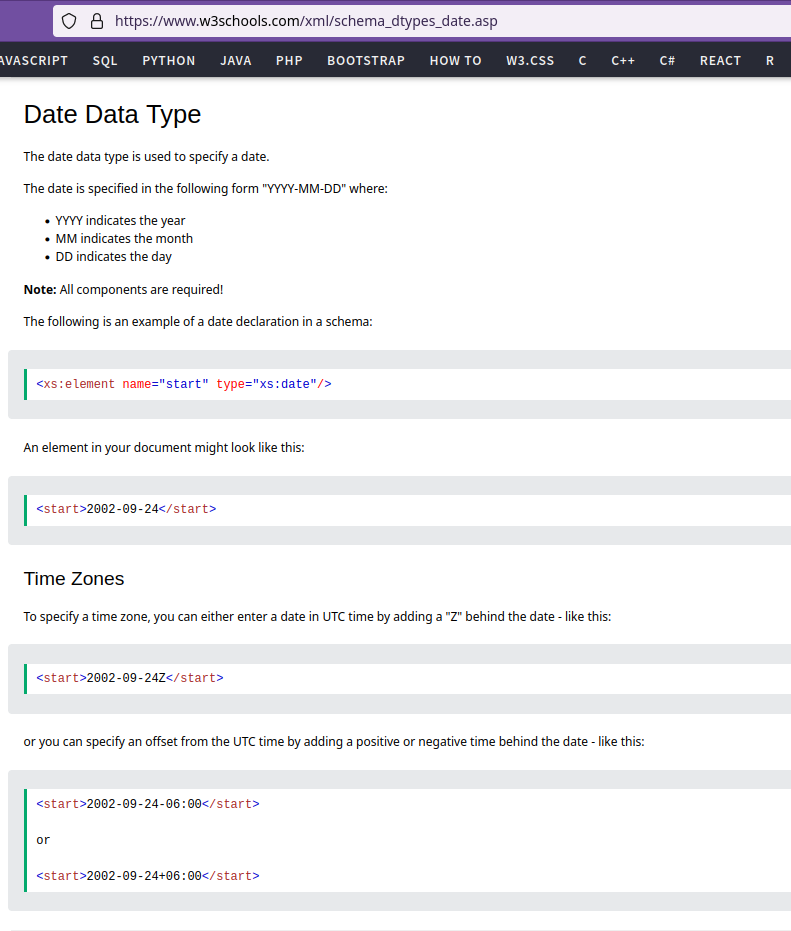The image size is (791, 931).
Task: Click the <start>2002-09-24</start> code line
Action: click(x=126, y=509)
